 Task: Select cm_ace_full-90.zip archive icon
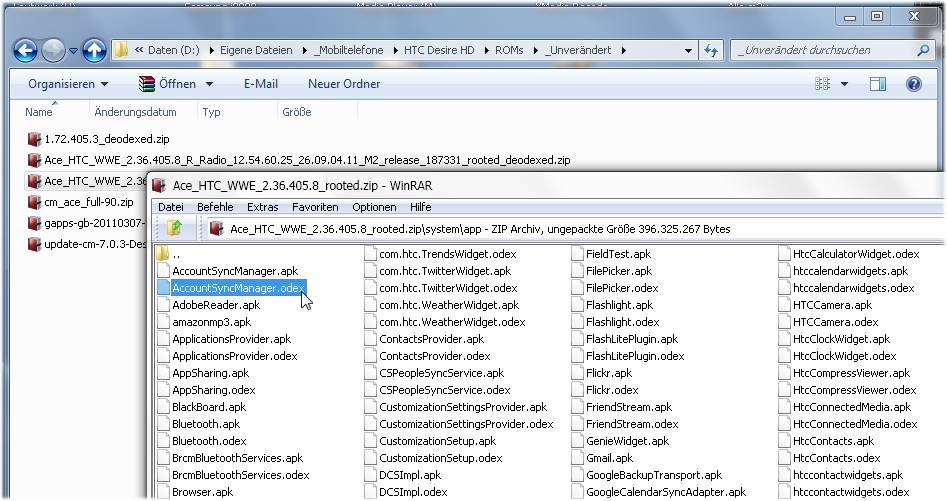[x=34, y=202]
